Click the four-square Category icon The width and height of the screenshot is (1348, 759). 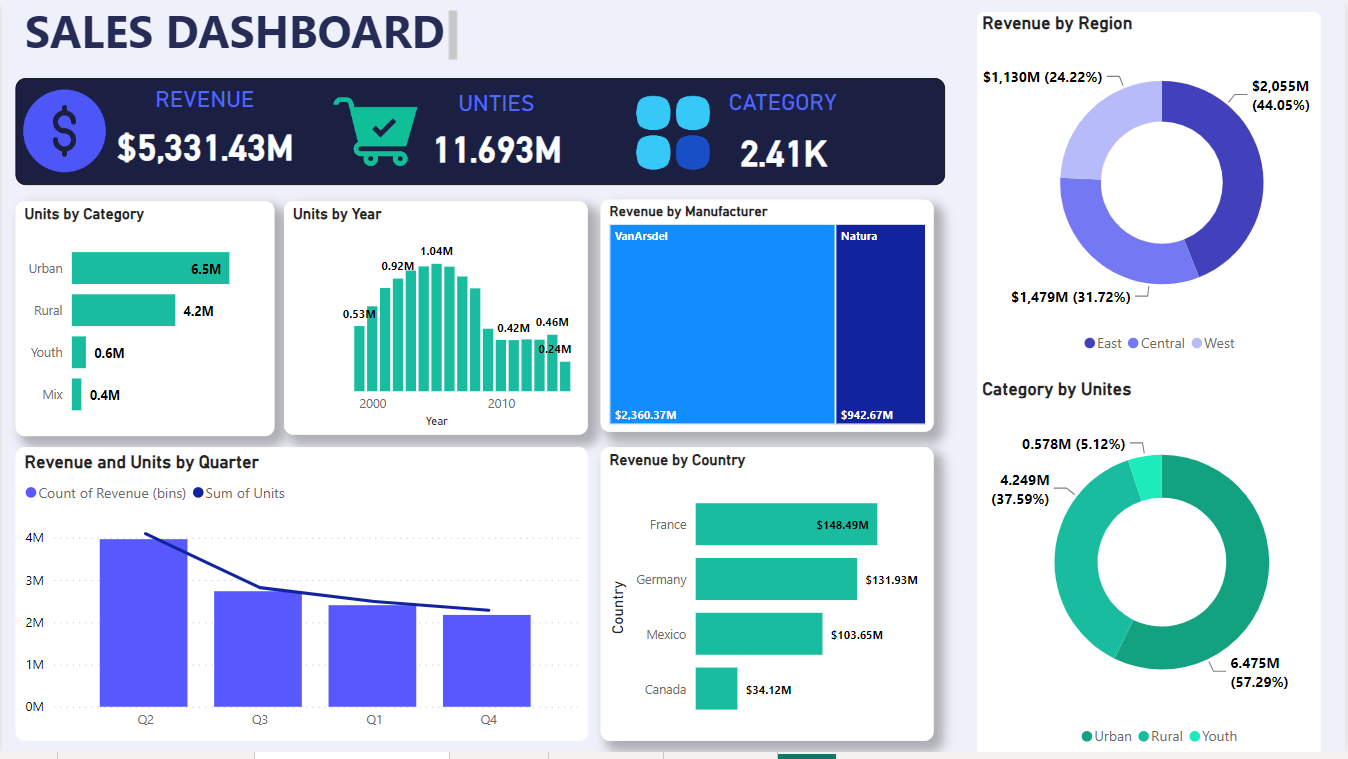[673, 132]
